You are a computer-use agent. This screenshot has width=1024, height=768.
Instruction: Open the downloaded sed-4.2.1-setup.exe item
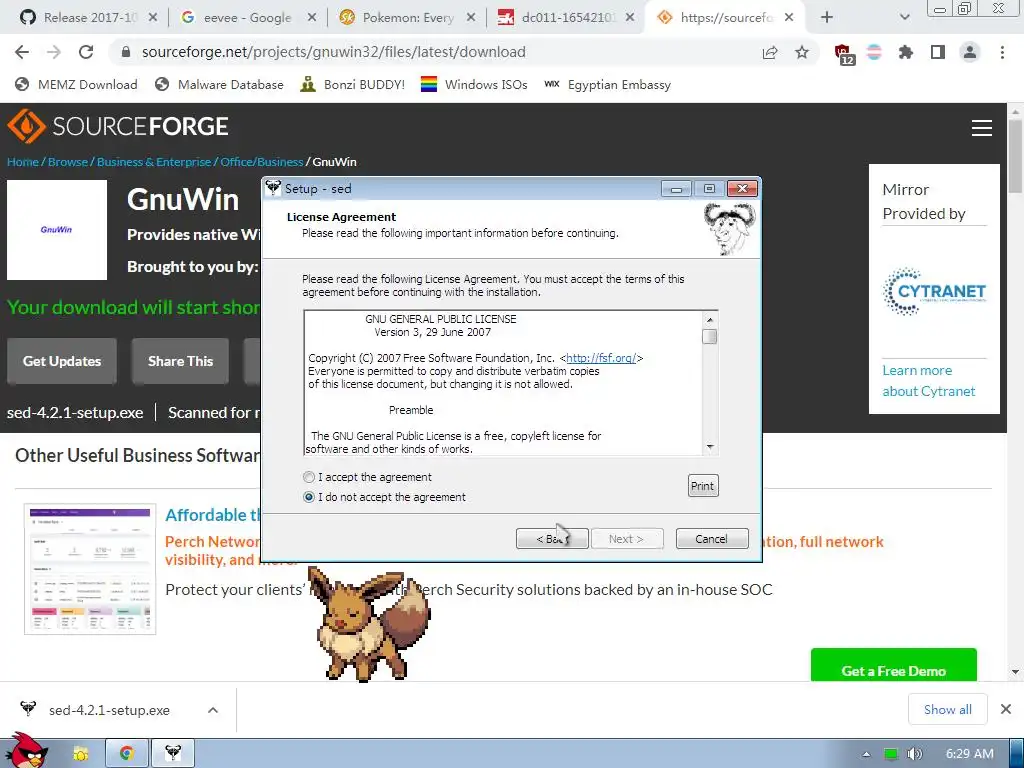tap(109, 710)
